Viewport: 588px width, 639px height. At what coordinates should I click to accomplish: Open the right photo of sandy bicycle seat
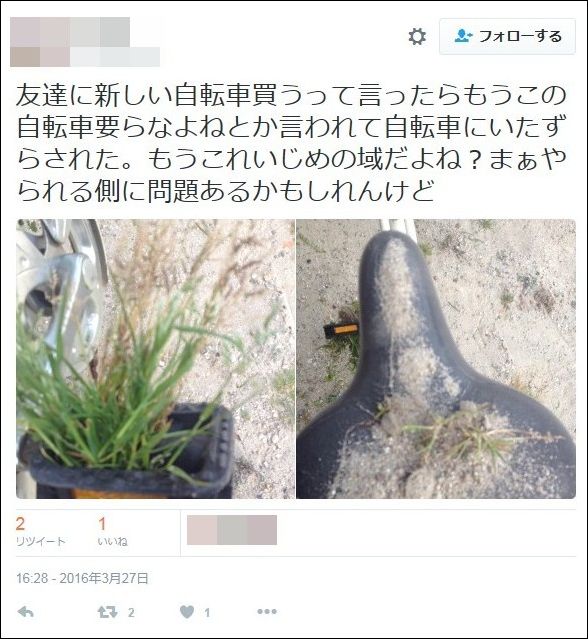(436, 359)
